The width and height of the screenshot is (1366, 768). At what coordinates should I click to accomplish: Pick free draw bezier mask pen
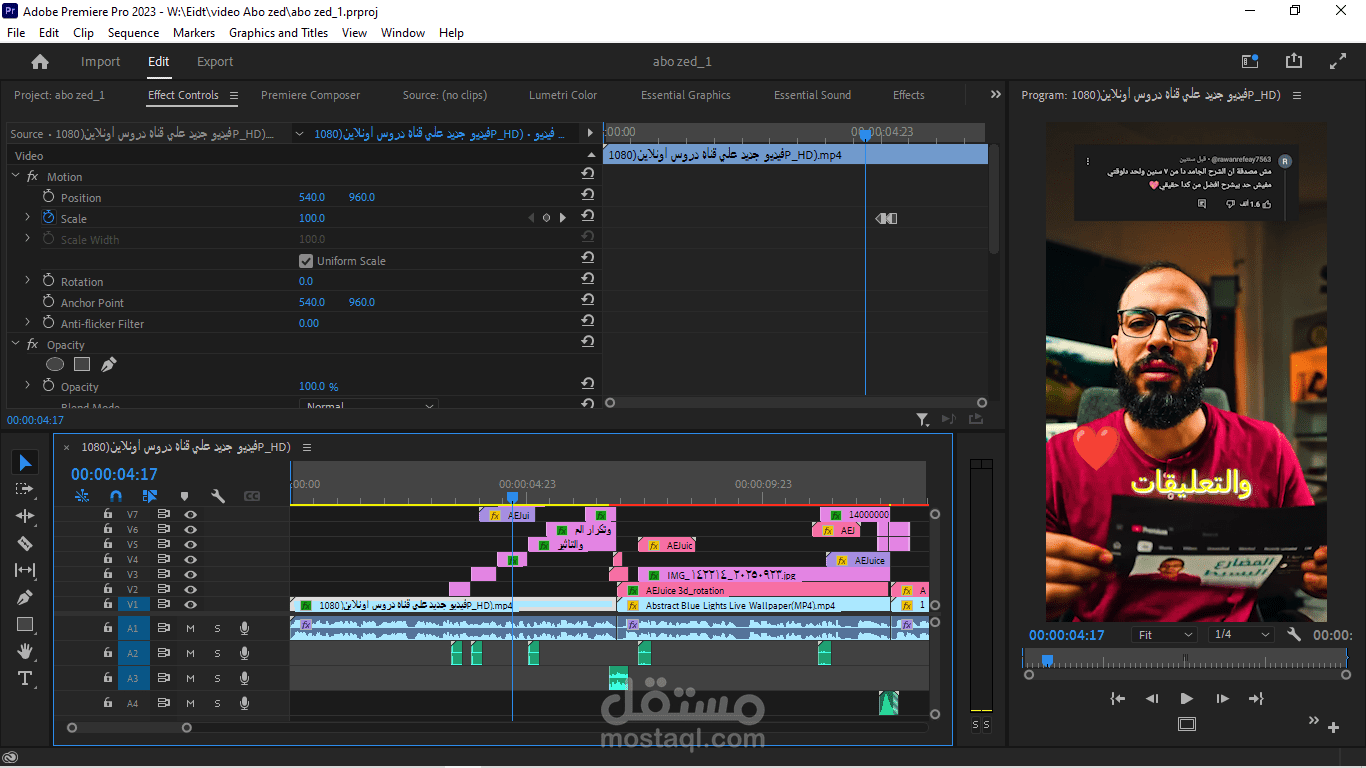click(x=108, y=365)
